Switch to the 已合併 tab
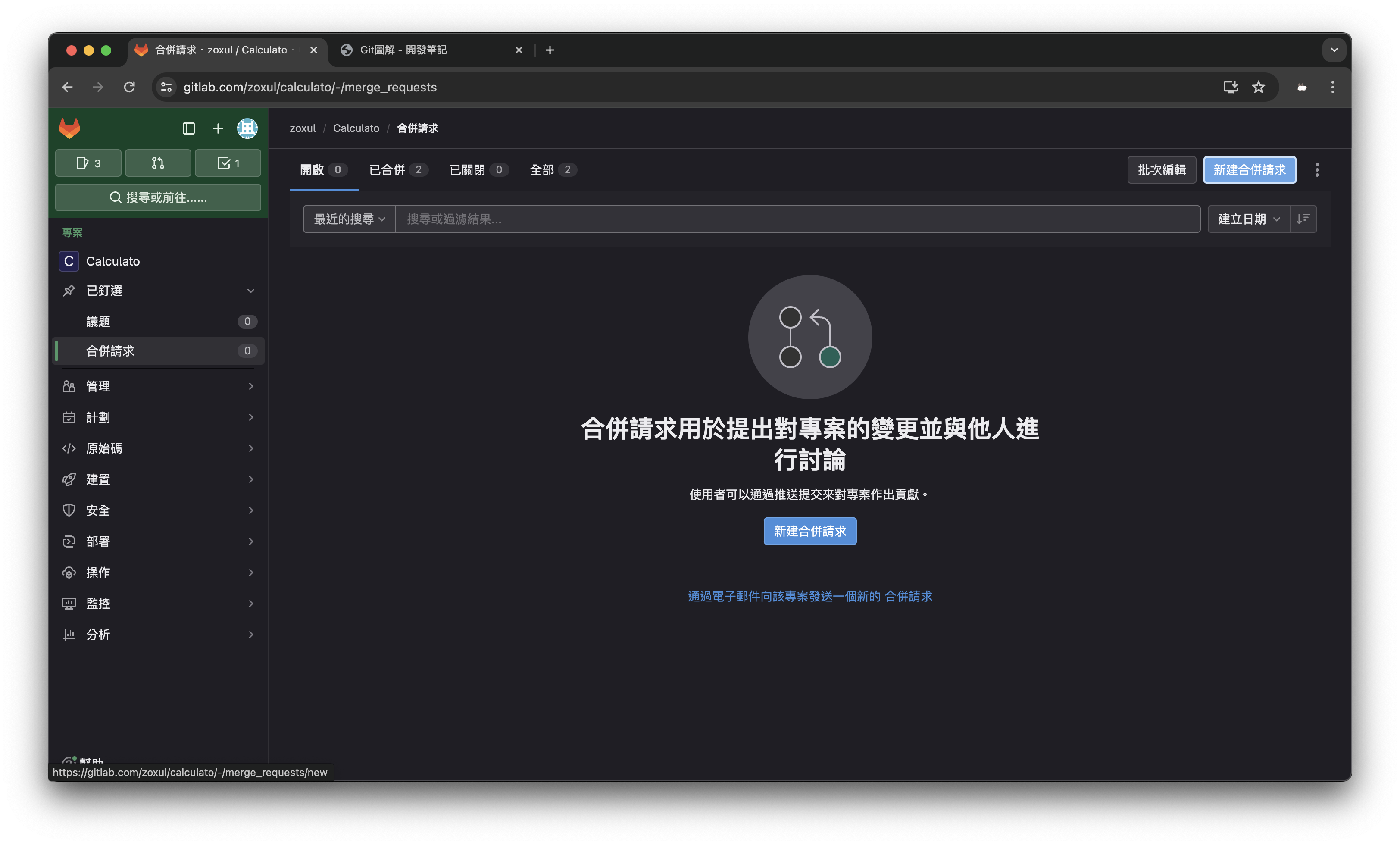 click(x=398, y=170)
